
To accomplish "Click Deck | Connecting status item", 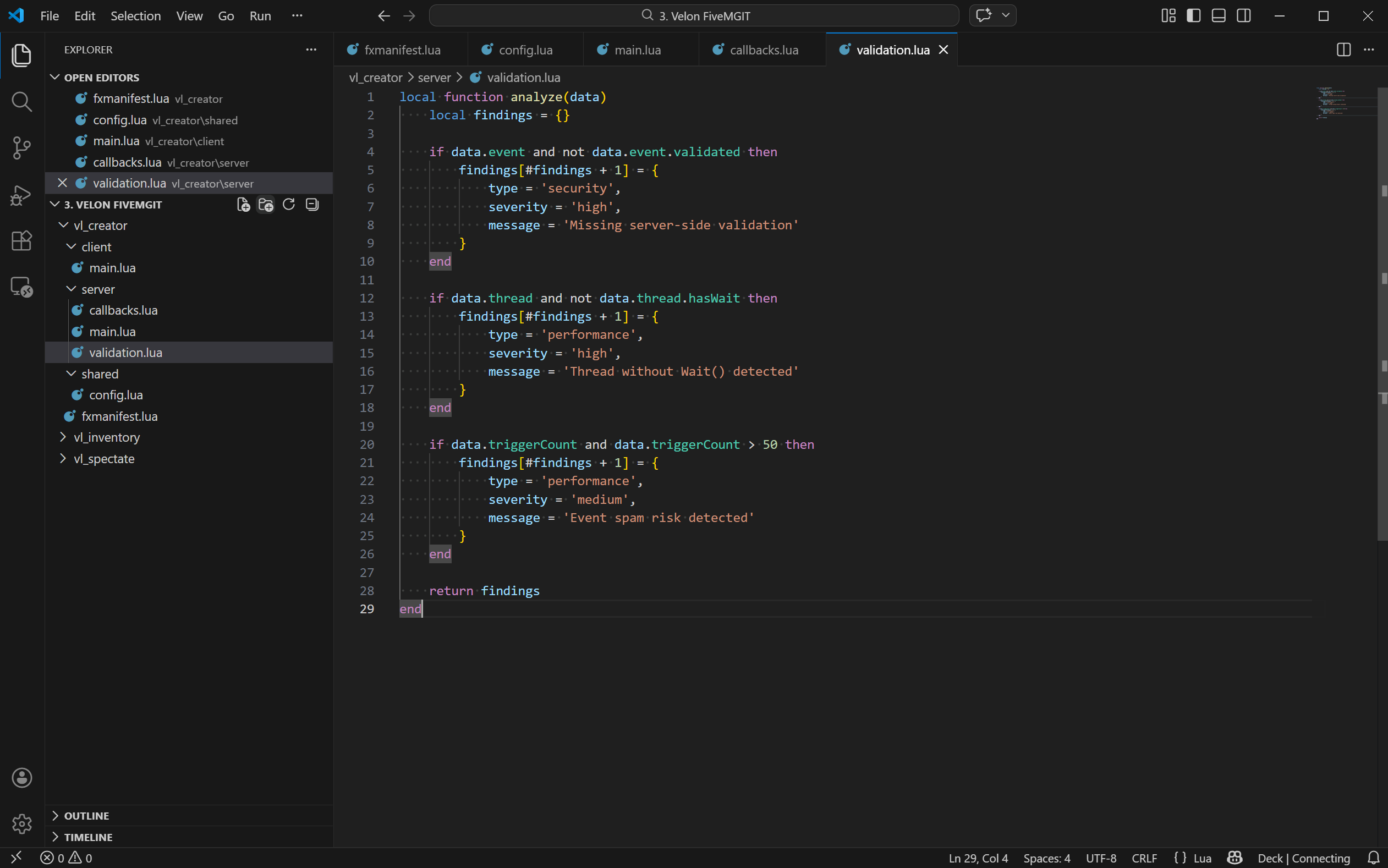I will pos(1304,858).
